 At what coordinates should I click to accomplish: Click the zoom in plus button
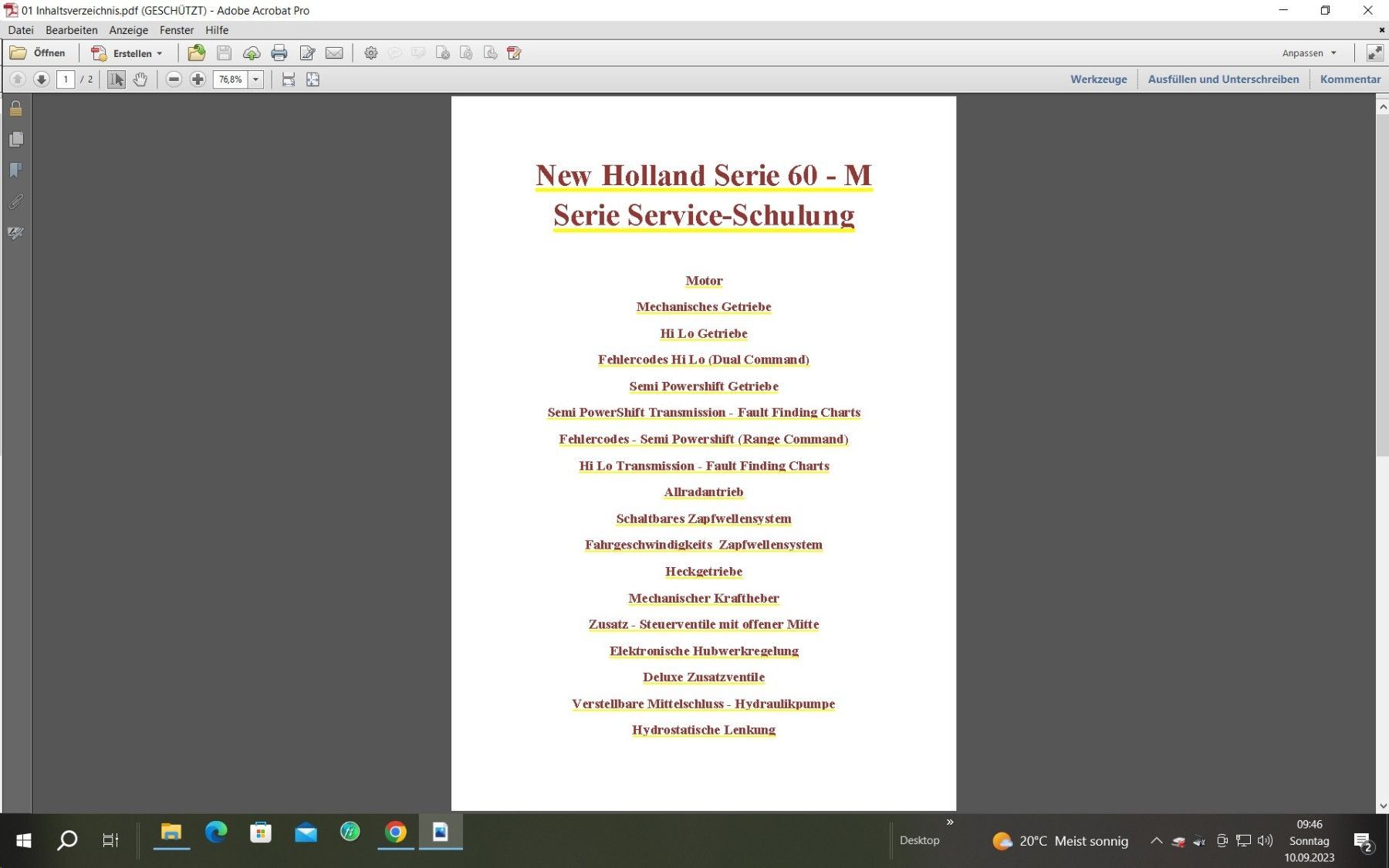(x=198, y=79)
